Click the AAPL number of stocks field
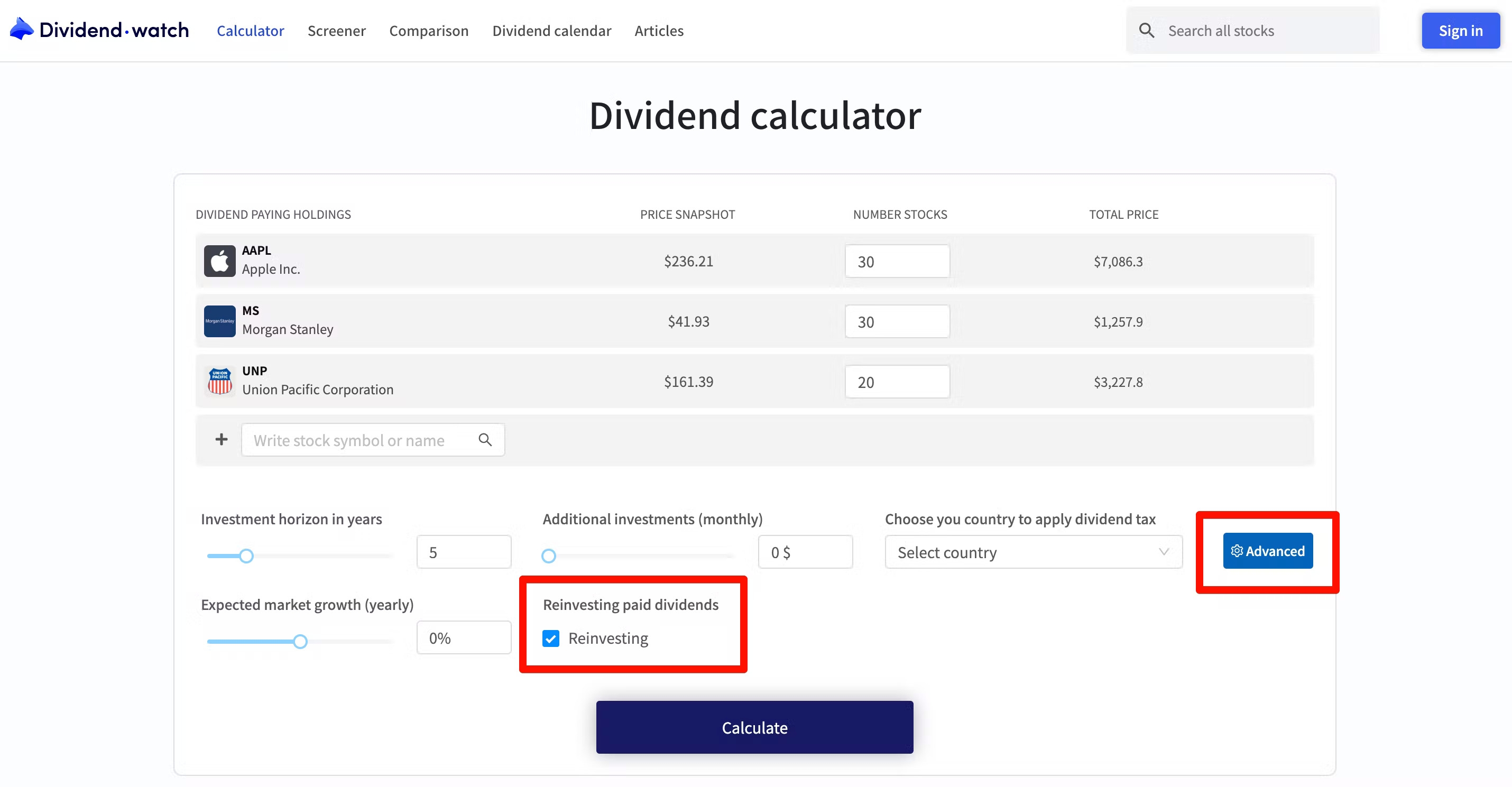The width and height of the screenshot is (1512, 787). (x=897, y=261)
